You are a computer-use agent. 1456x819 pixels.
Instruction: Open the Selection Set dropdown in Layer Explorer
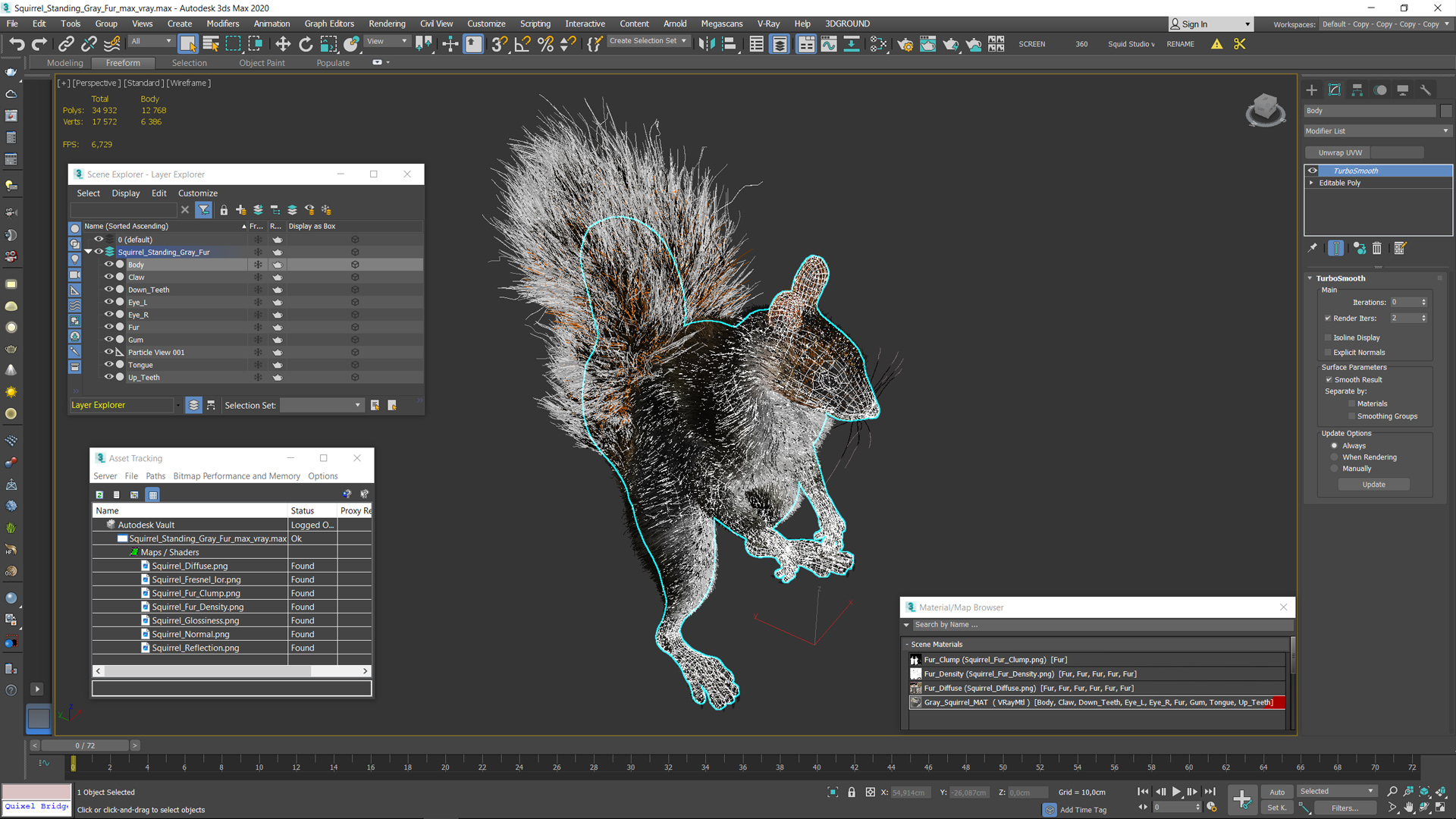(x=322, y=406)
